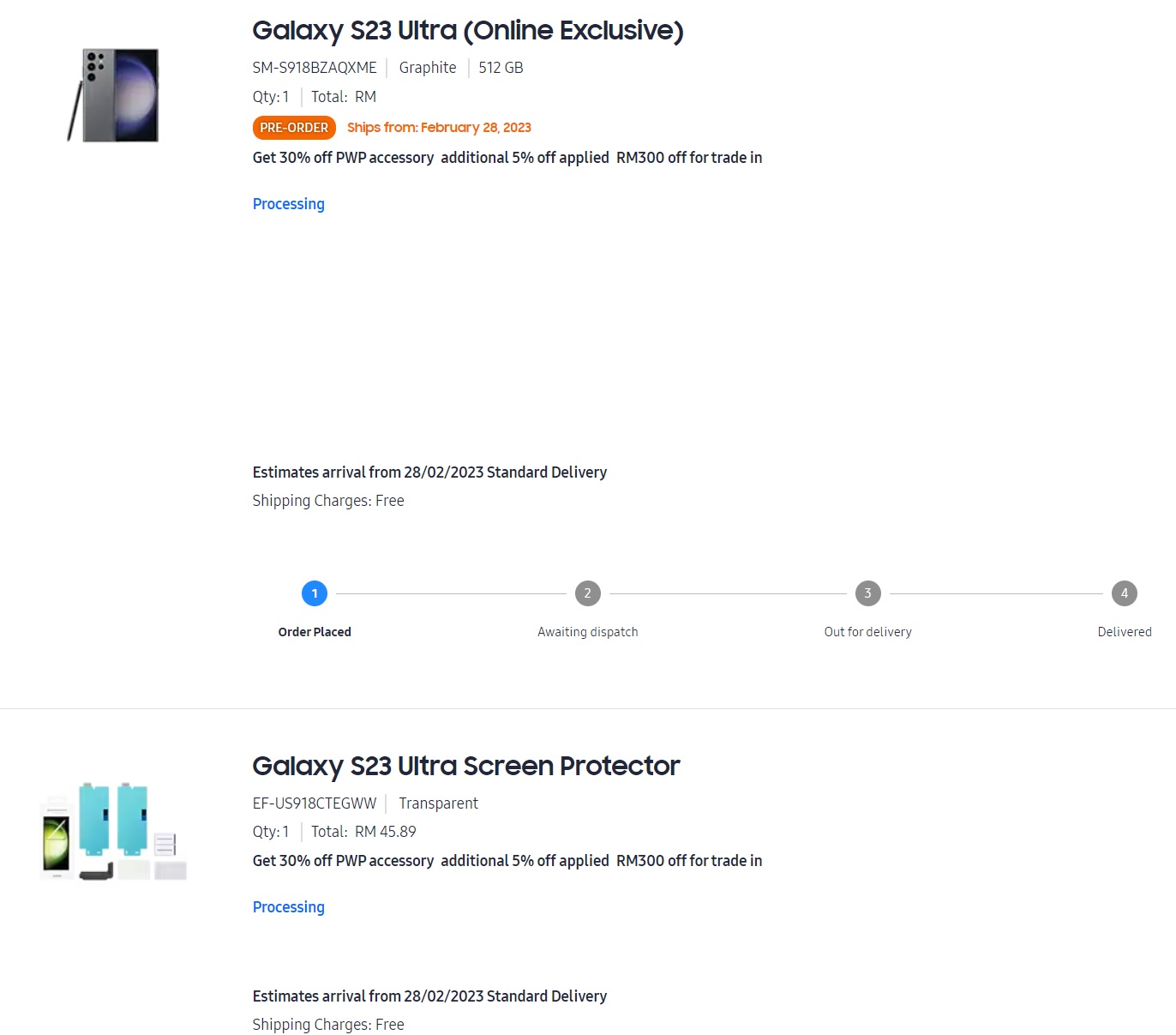Select step 3 Out for delivery circle

click(868, 593)
